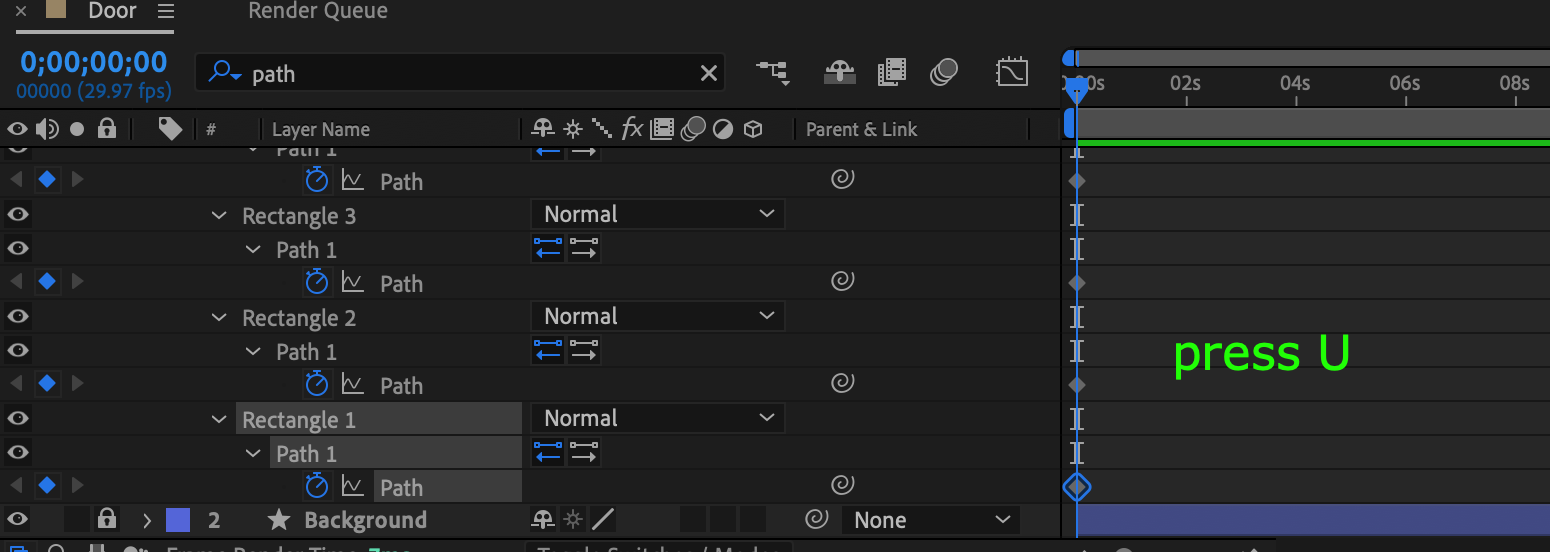Click the current timecode display
This screenshot has width=1550, height=552.
click(x=94, y=63)
